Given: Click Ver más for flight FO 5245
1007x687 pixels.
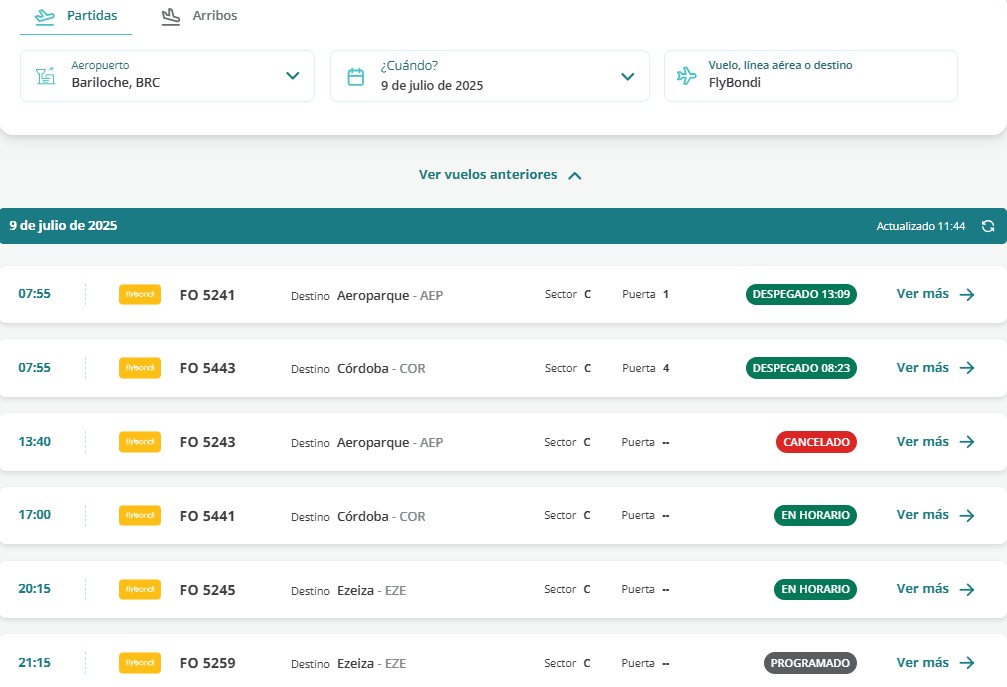Looking at the screenshot, I should coord(923,589).
